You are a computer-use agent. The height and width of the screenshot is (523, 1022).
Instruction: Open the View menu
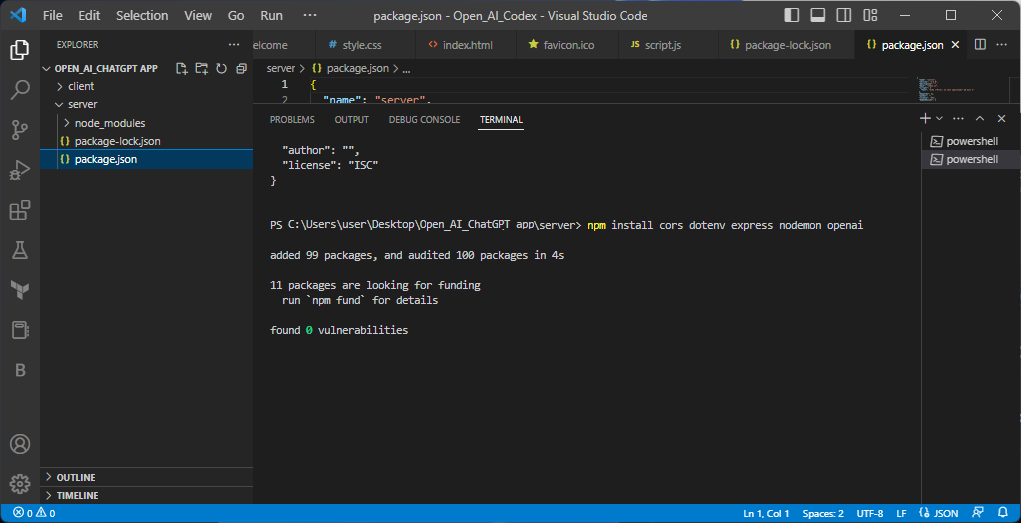tap(197, 15)
